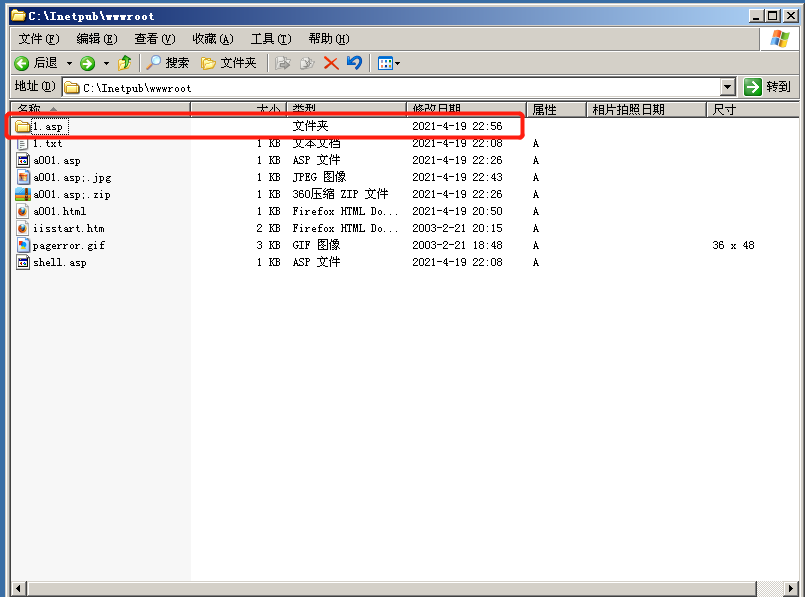Select the a001.html Firefox document icon
The width and height of the screenshot is (805, 597).
point(23,211)
